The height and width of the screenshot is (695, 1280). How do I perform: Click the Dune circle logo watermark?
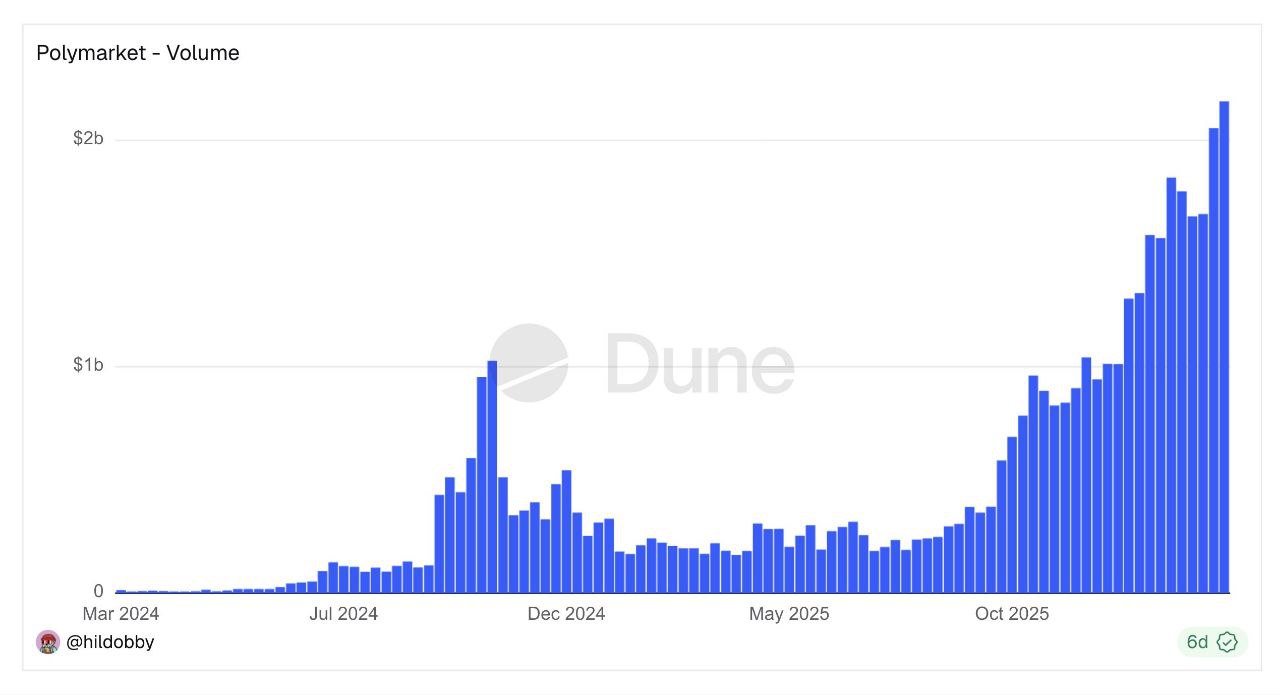point(528,363)
